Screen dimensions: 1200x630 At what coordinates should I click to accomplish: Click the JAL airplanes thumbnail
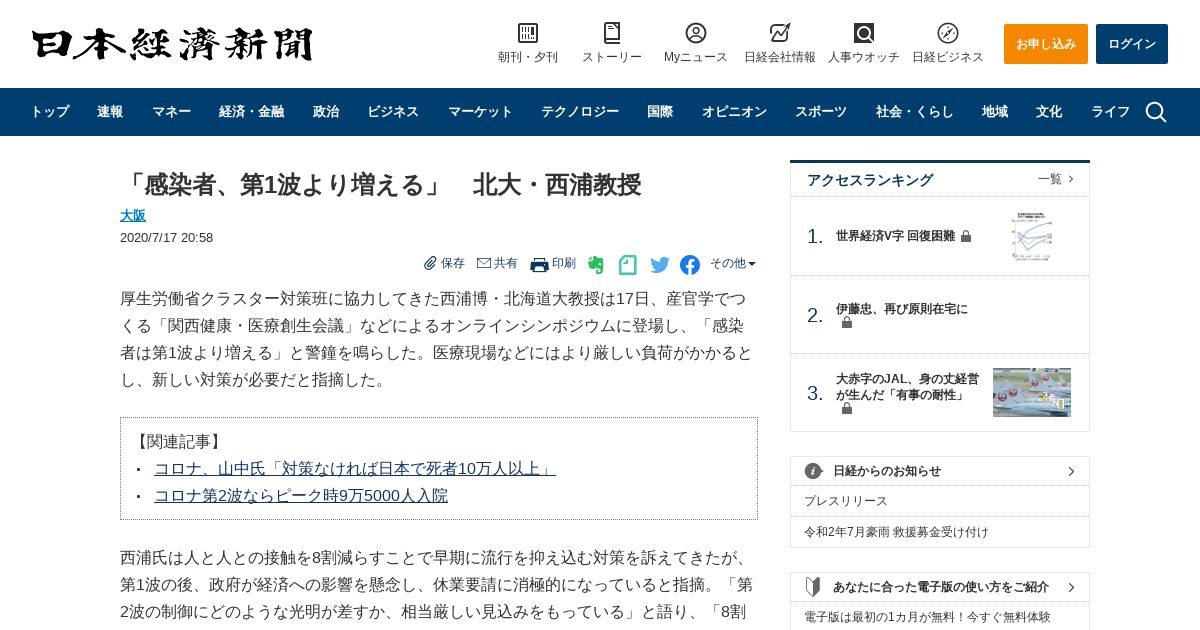[x=1032, y=392]
